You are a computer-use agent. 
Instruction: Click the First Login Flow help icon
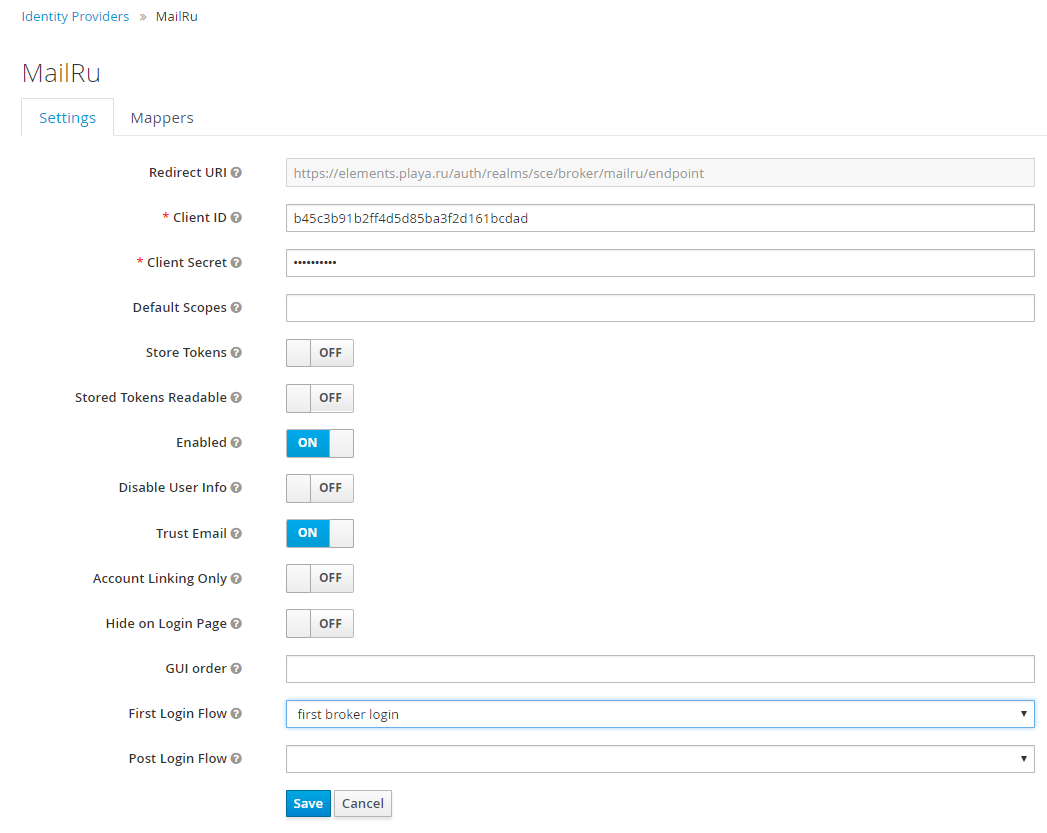(x=236, y=713)
